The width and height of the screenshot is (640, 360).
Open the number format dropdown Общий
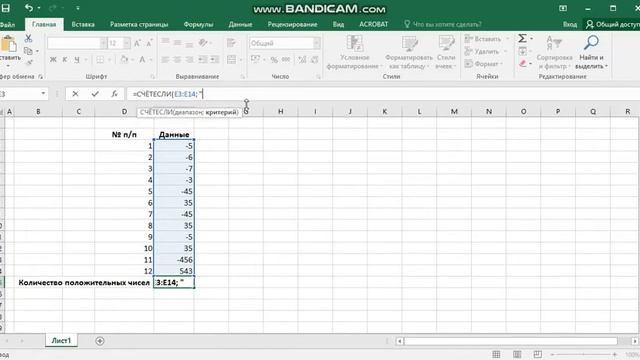[x=317, y=43]
